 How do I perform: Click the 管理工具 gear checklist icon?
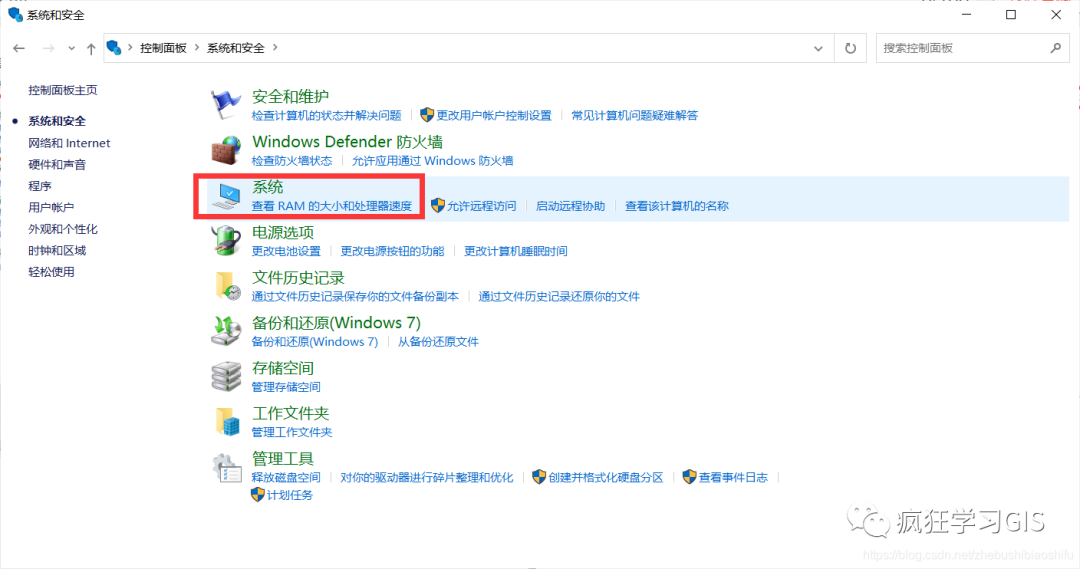pyautogui.click(x=226, y=467)
